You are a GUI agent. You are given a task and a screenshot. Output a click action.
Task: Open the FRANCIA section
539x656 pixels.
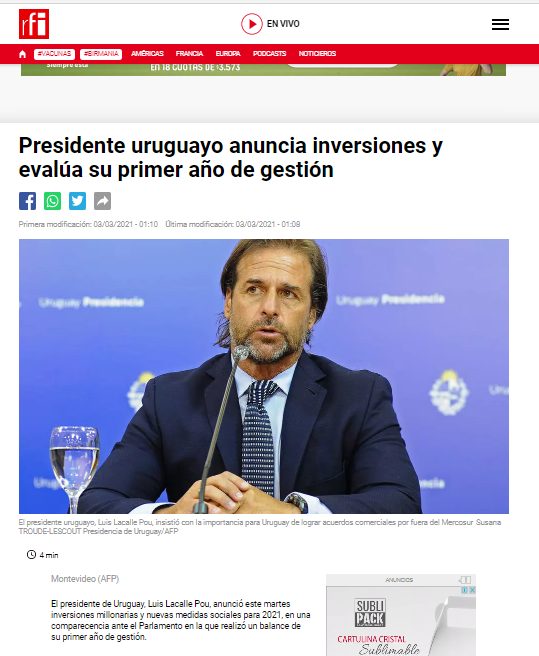[189, 54]
